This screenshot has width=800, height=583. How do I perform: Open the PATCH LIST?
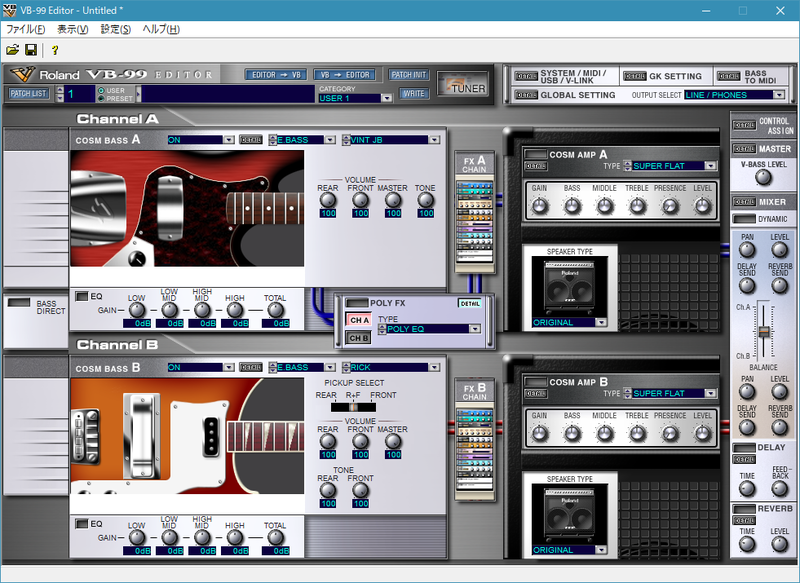pyautogui.click(x=29, y=93)
